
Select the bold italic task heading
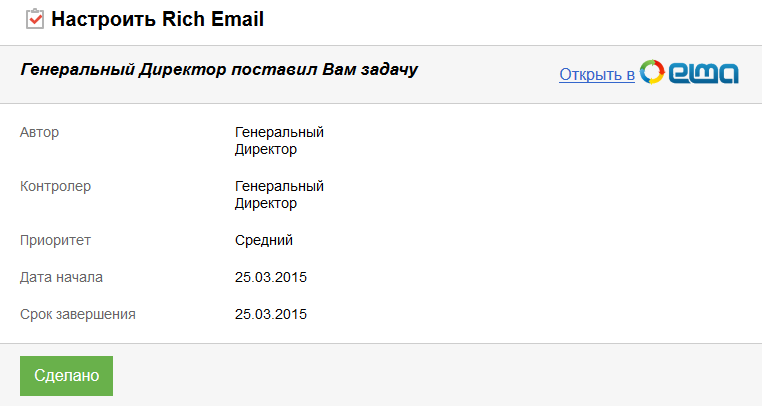tap(219, 70)
